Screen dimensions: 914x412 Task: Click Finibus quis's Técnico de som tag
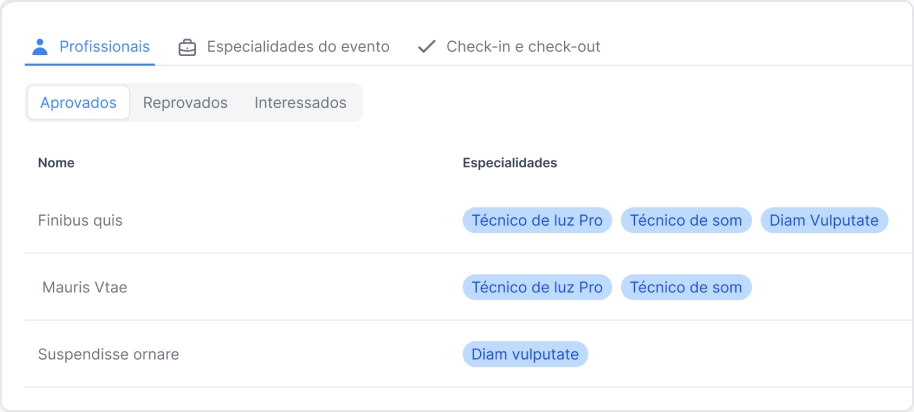coord(686,220)
